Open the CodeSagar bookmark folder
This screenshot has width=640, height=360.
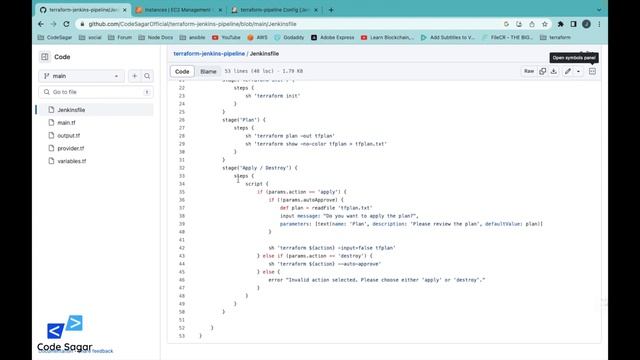pos(55,37)
